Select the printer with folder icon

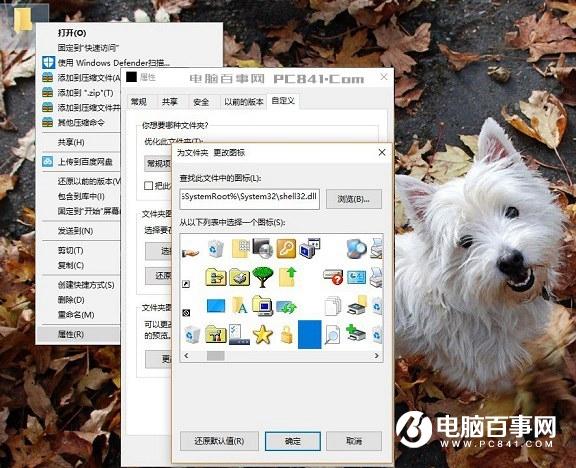click(x=356, y=305)
